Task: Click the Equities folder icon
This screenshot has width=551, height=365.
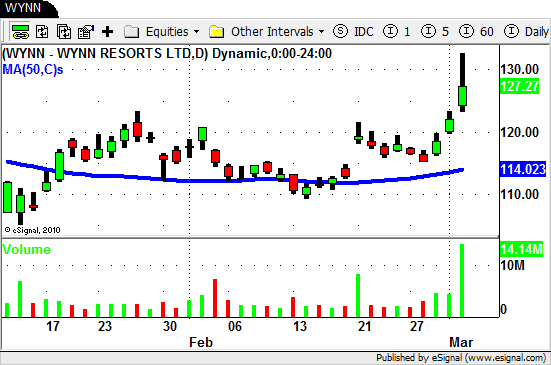Action: tap(131, 32)
